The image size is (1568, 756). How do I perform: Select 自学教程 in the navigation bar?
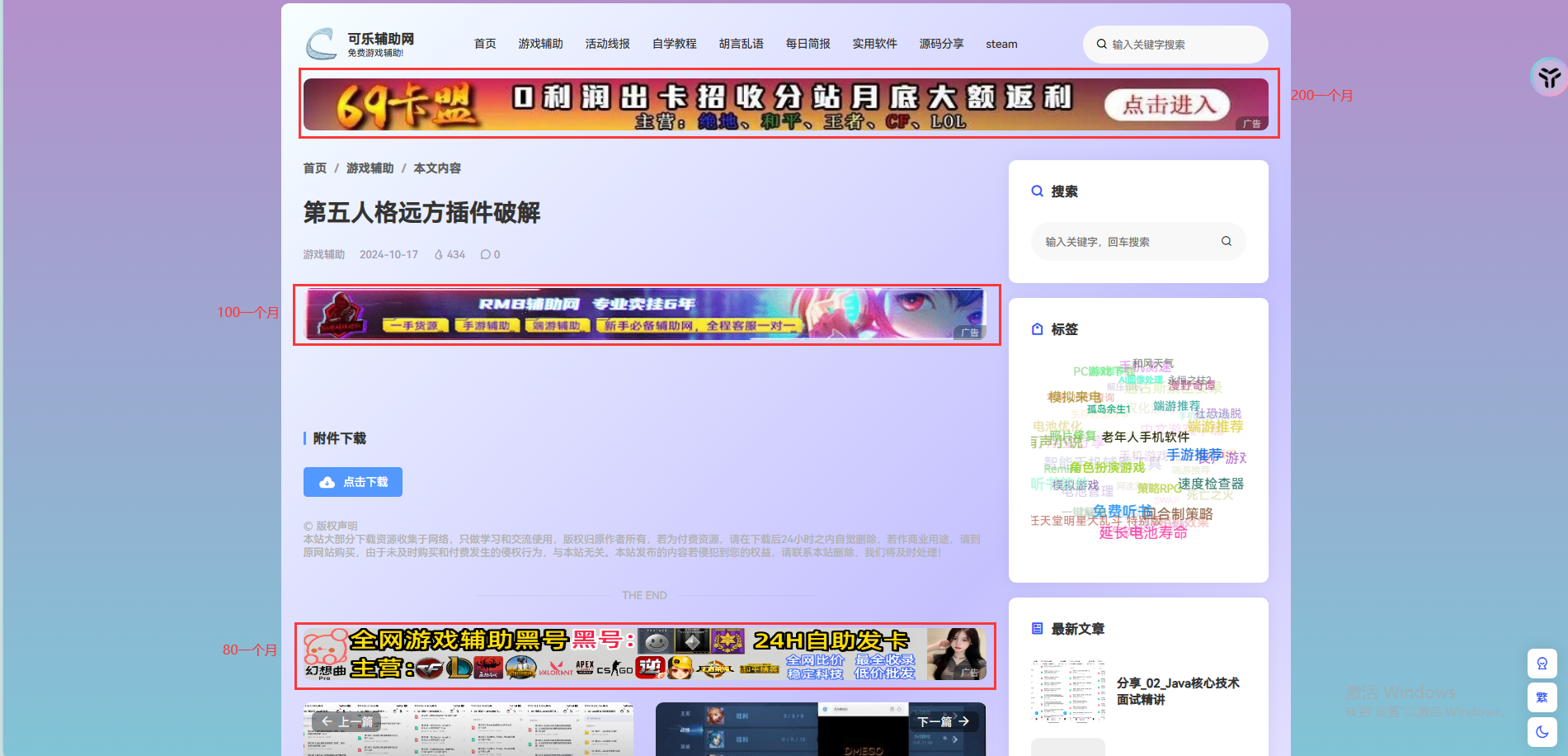coord(674,44)
